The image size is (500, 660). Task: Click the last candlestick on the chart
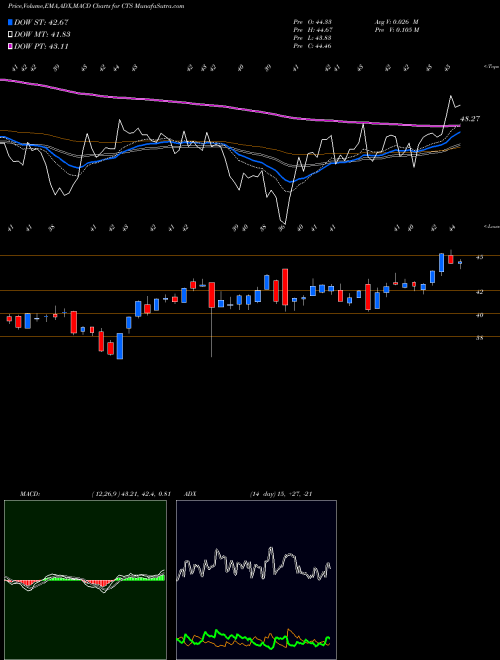click(460, 263)
